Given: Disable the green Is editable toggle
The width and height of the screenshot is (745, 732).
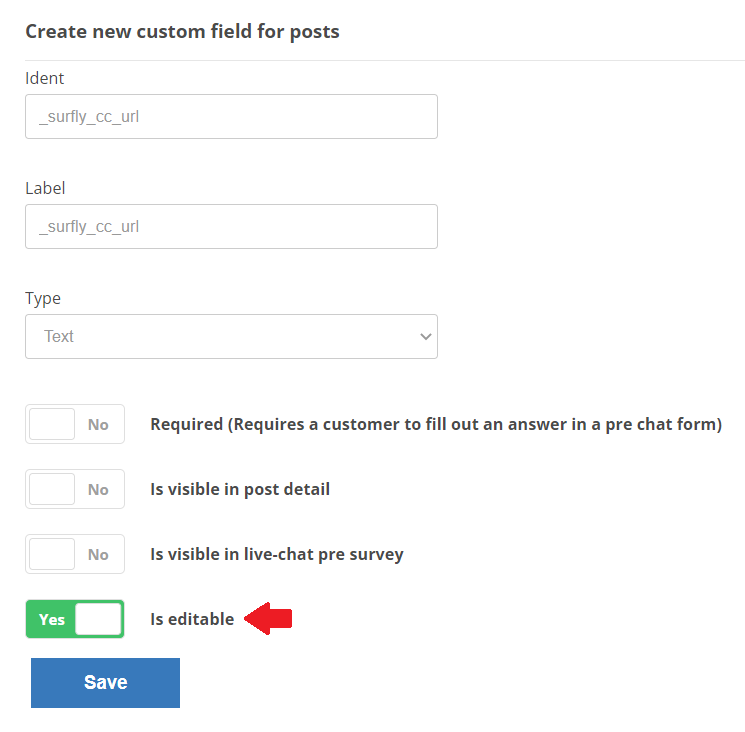Looking at the screenshot, I should coord(75,619).
